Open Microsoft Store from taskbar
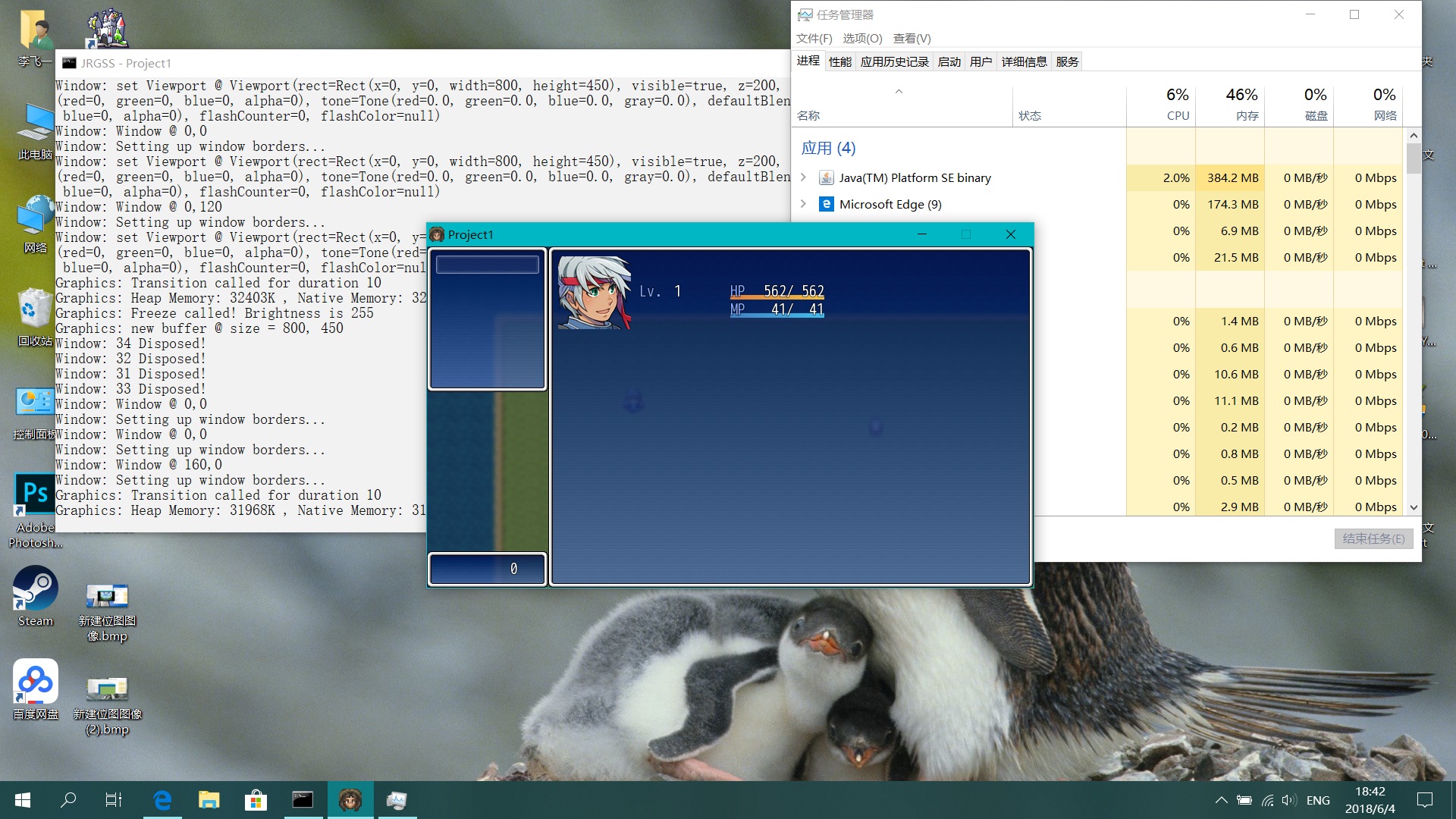Image resolution: width=1456 pixels, height=819 pixels. (x=256, y=800)
